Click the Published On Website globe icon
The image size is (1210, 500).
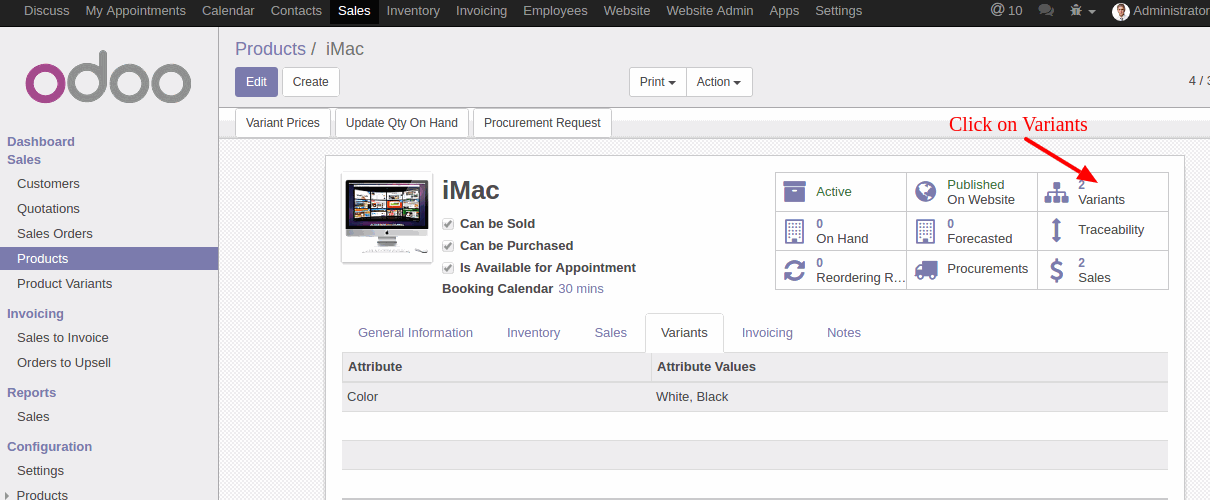tap(926, 191)
